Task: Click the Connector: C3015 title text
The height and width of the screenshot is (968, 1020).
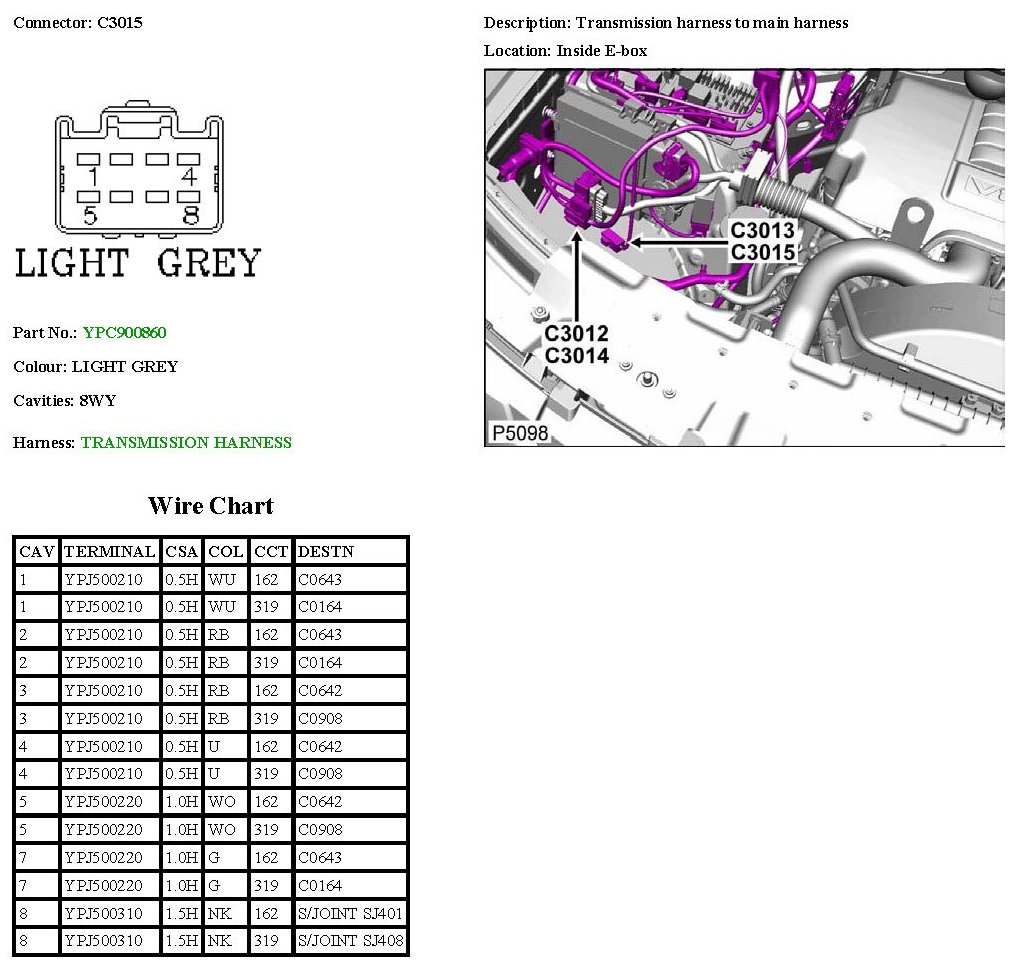Action: click(x=78, y=22)
